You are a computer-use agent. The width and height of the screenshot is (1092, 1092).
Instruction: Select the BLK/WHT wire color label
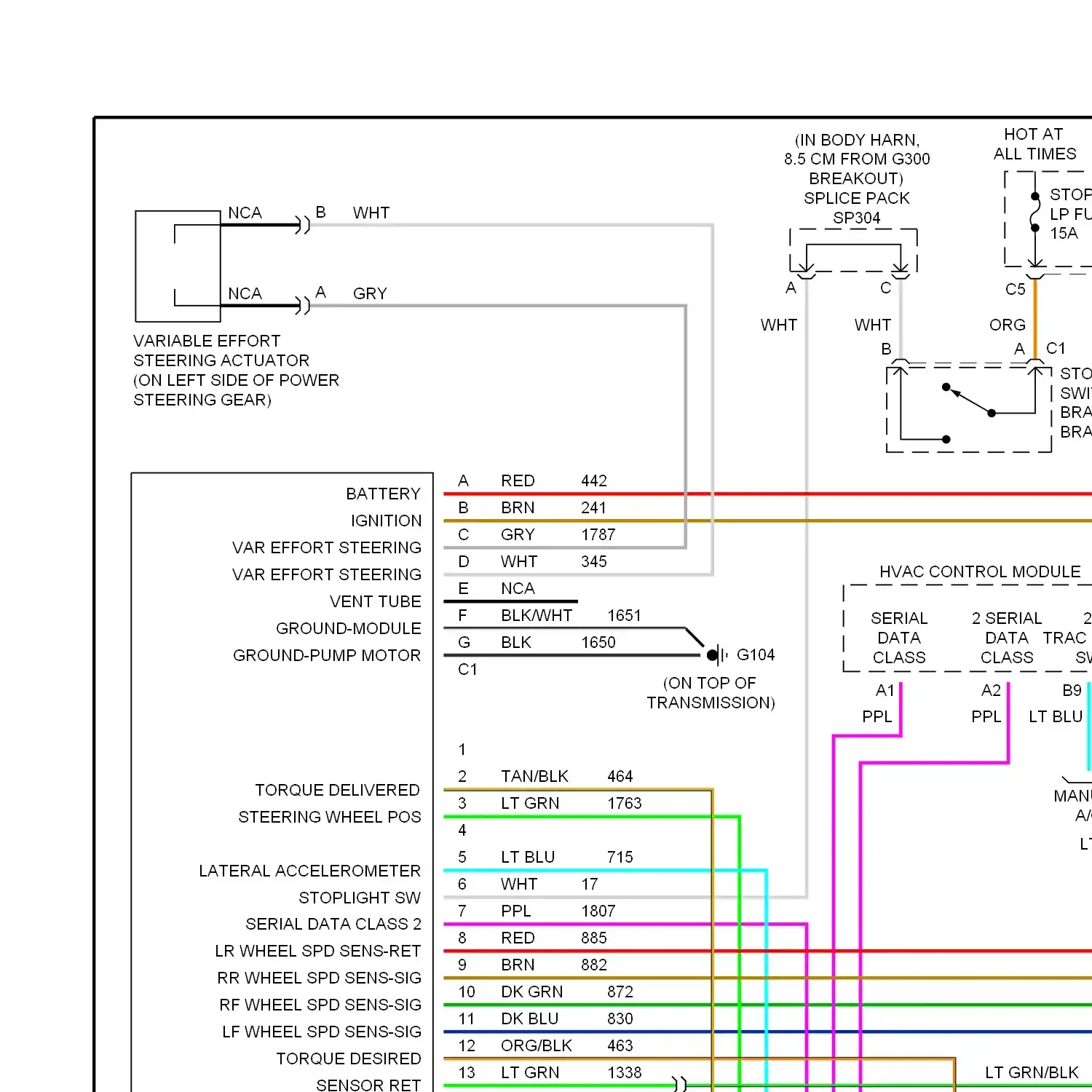(x=537, y=615)
